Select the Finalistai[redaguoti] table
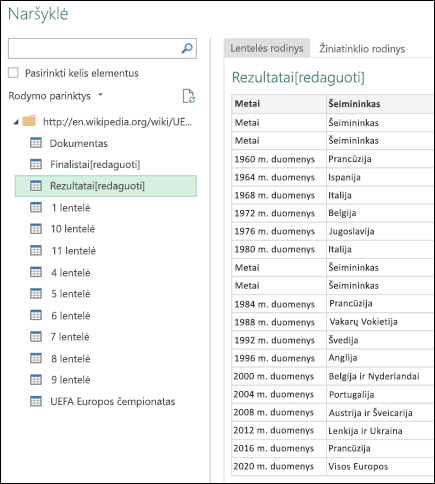The height and width of the screenshot is (484, 435). pos(95,165)
